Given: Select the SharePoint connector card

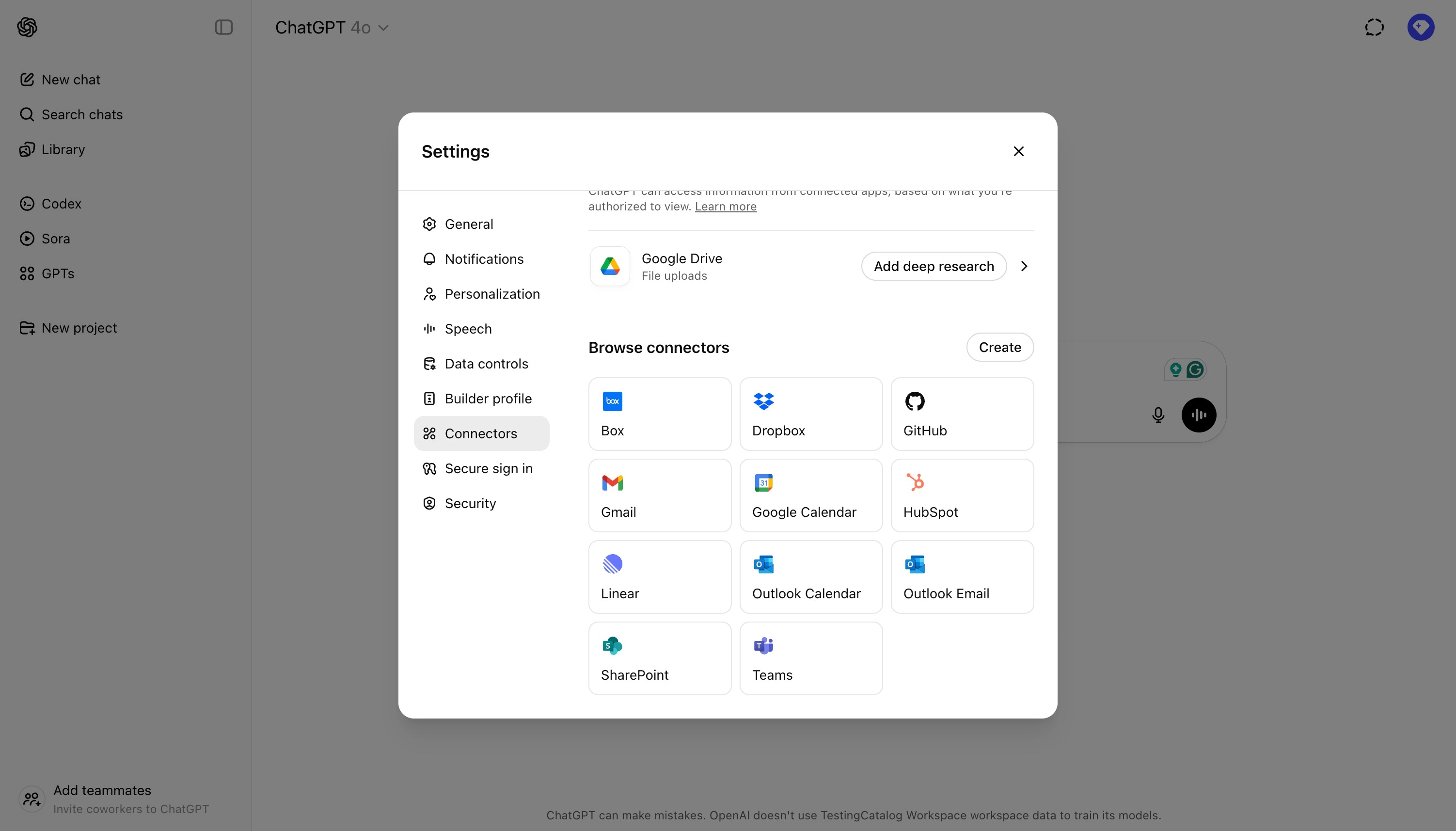Looking at the screenshot, I should click(660, 658).
